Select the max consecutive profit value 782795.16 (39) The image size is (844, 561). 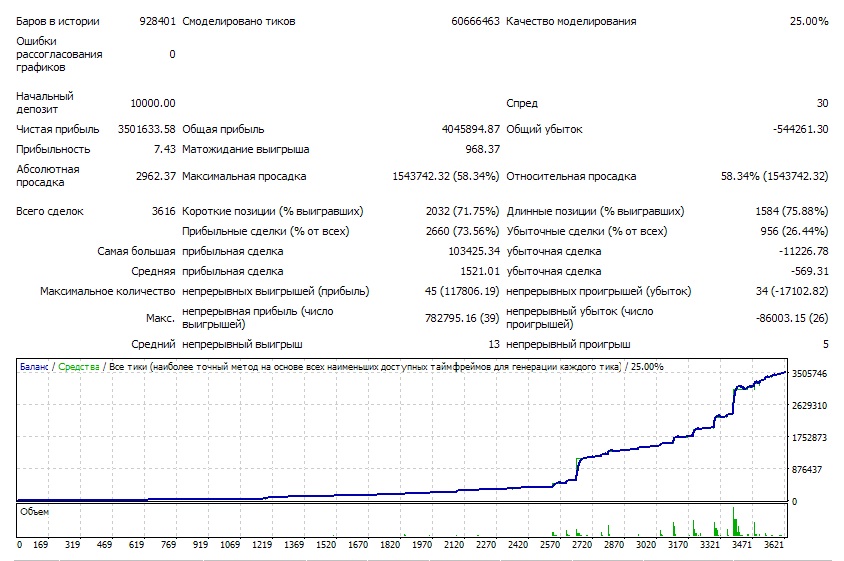[x=462, y=318]
